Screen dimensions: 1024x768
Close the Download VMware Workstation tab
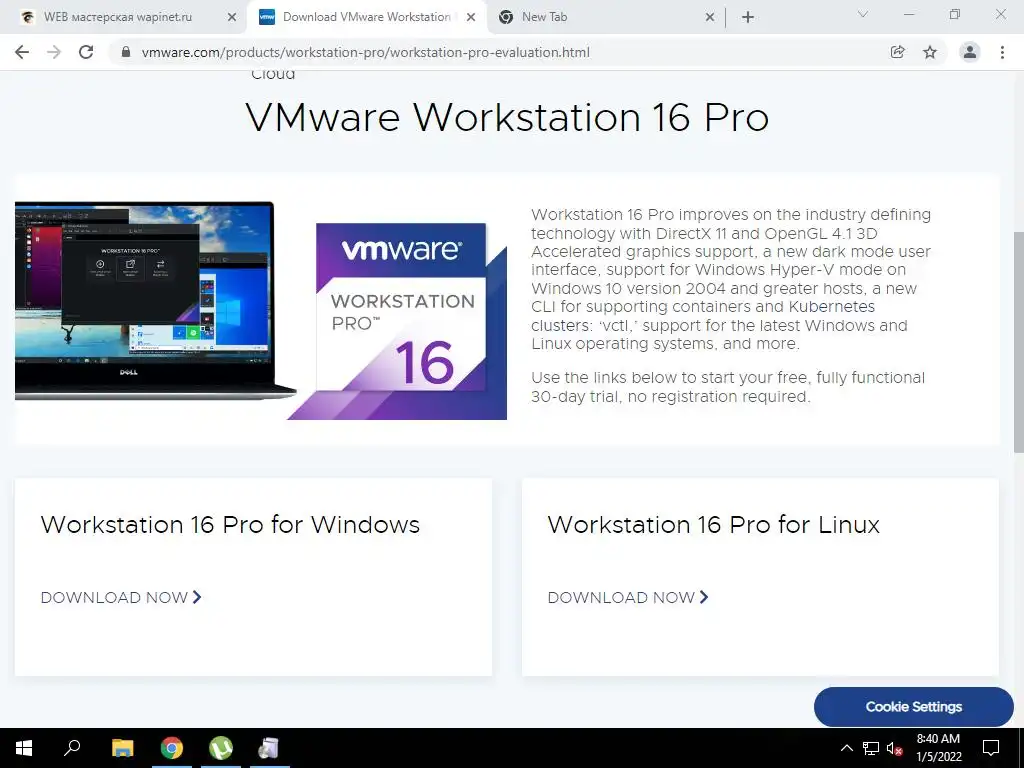click(471, 18)
